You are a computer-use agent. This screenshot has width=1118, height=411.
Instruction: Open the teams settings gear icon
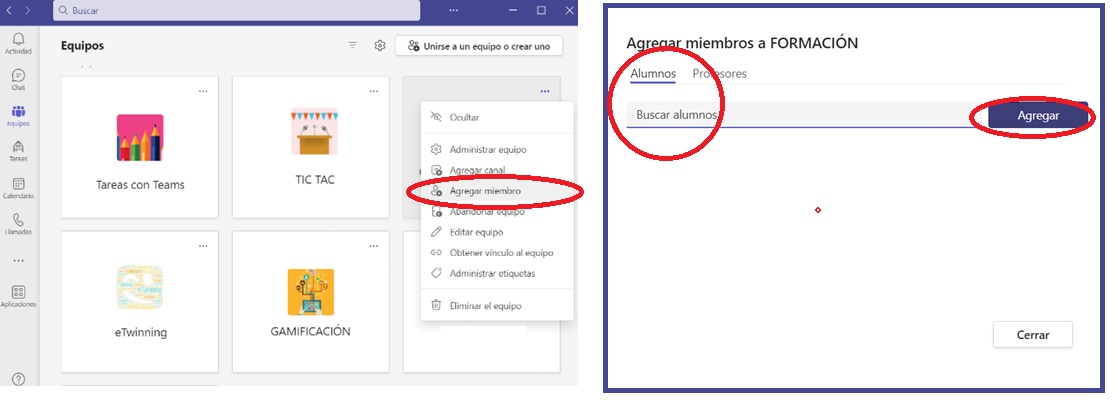point(380,46)
